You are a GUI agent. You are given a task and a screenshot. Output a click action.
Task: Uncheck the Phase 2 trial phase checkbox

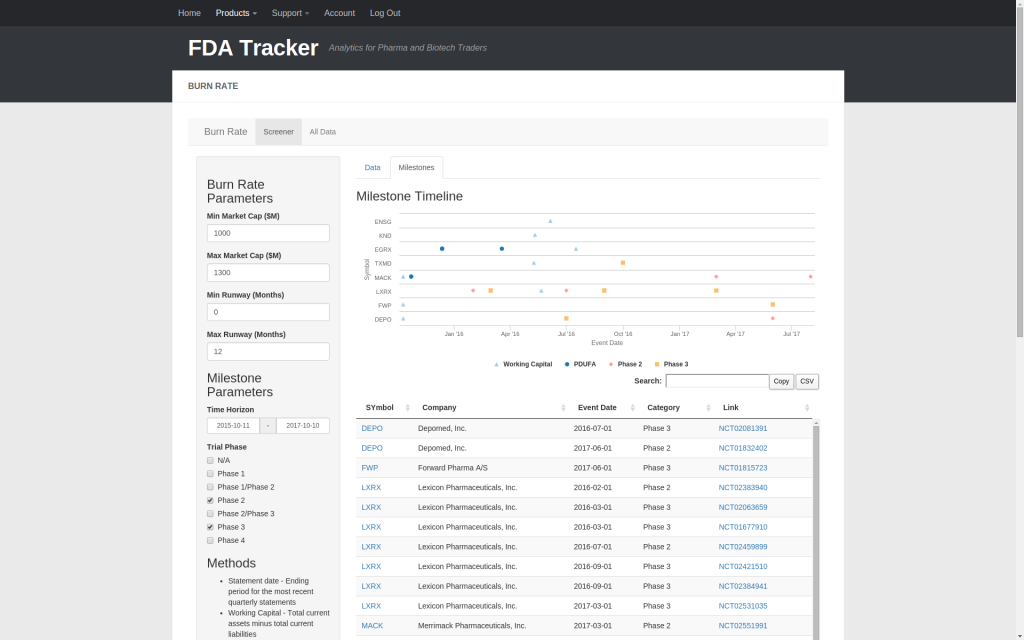(210, 500)
